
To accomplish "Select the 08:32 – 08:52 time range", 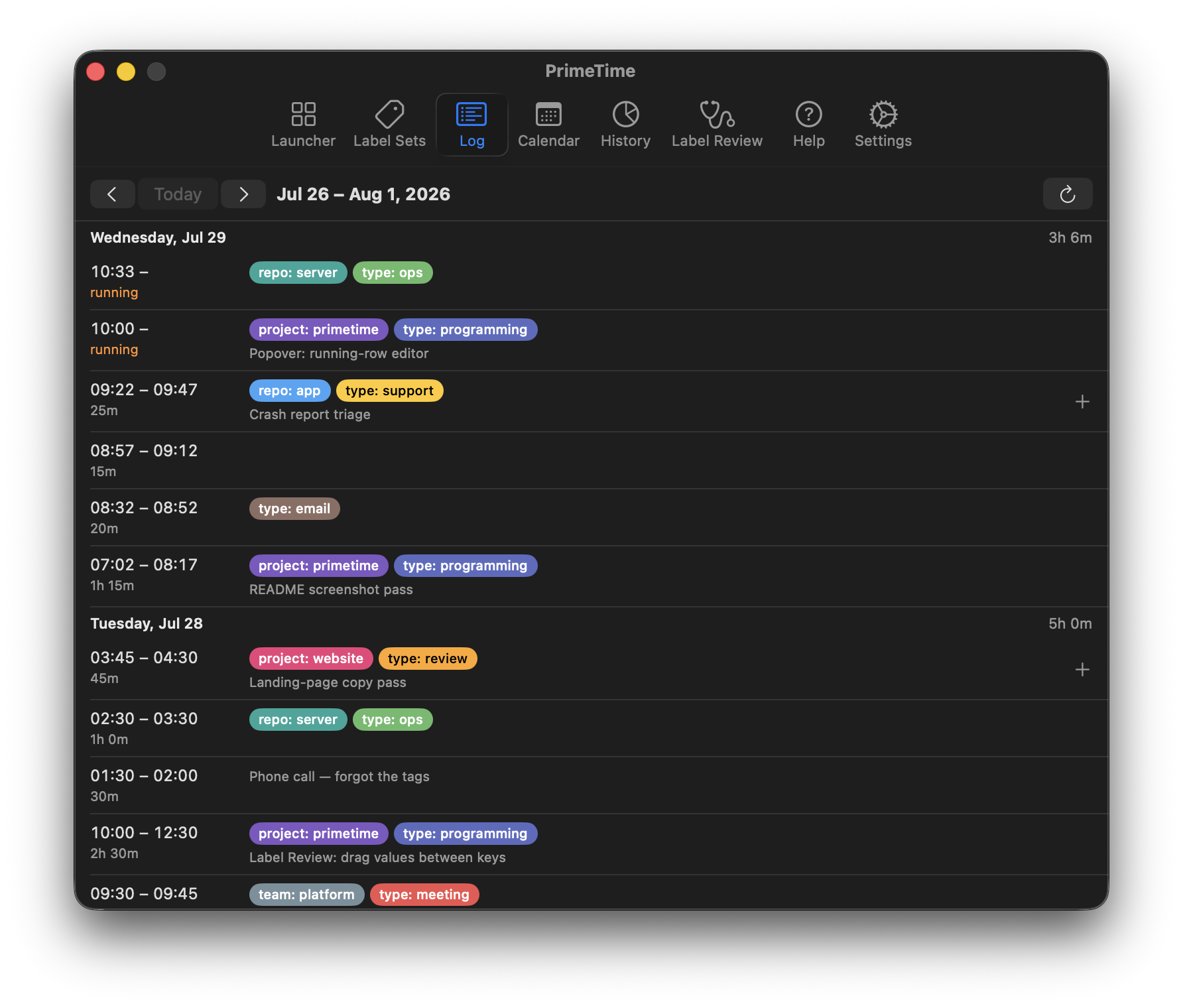I will [144, 508].
